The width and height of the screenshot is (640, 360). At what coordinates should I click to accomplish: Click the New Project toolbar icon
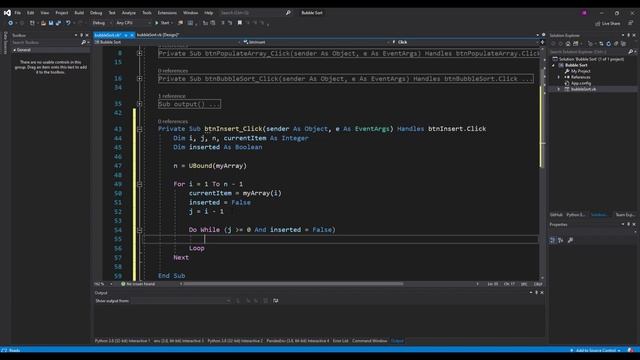tap(32, 23)
